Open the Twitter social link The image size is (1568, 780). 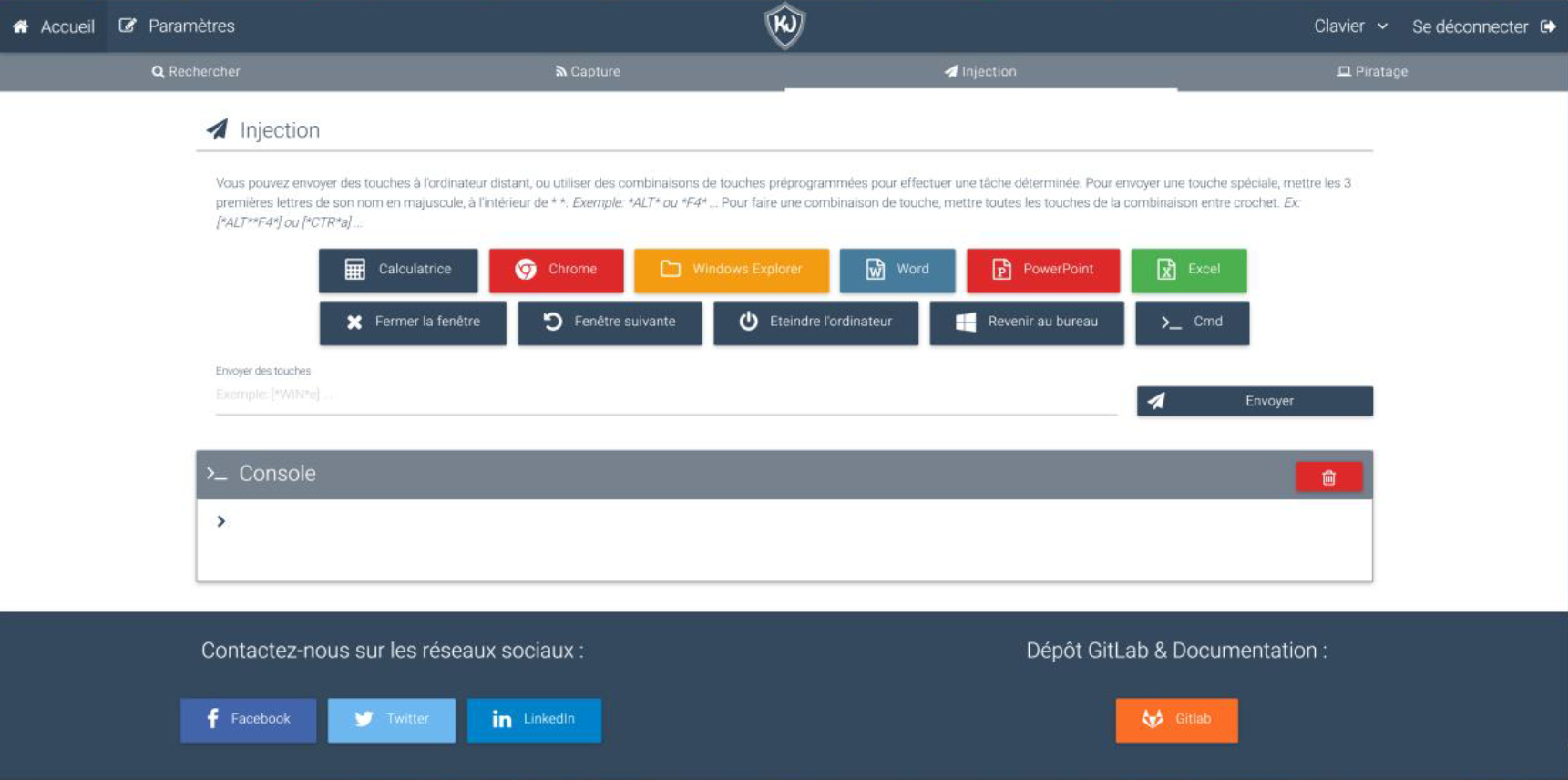click(392, 720)
